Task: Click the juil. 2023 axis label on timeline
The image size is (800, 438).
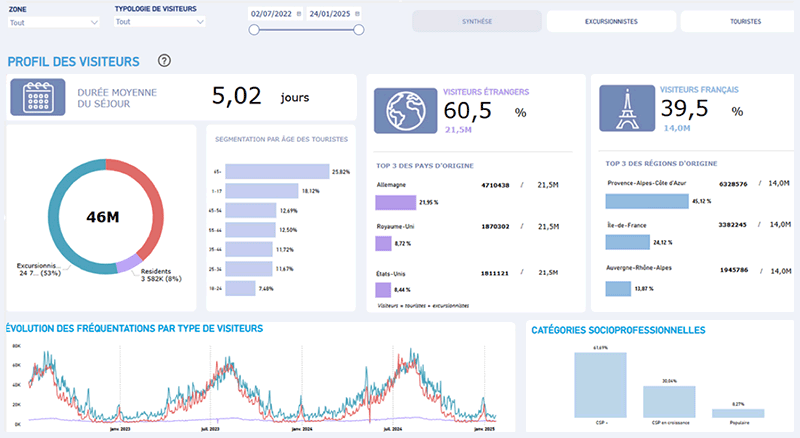Action: pyautogui.click(x=210, y=429)
